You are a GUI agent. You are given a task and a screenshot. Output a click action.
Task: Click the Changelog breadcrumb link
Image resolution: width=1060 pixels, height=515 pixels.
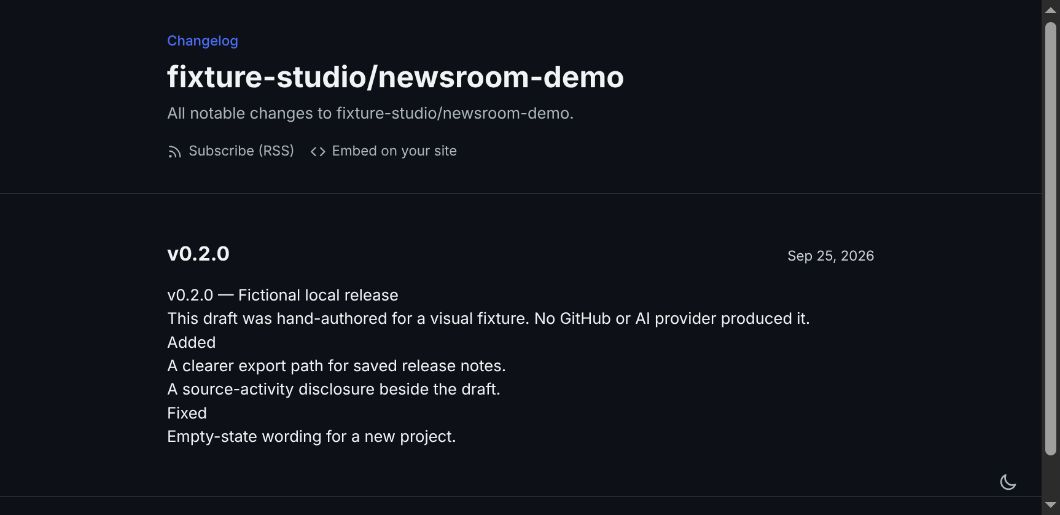[202, 41]
